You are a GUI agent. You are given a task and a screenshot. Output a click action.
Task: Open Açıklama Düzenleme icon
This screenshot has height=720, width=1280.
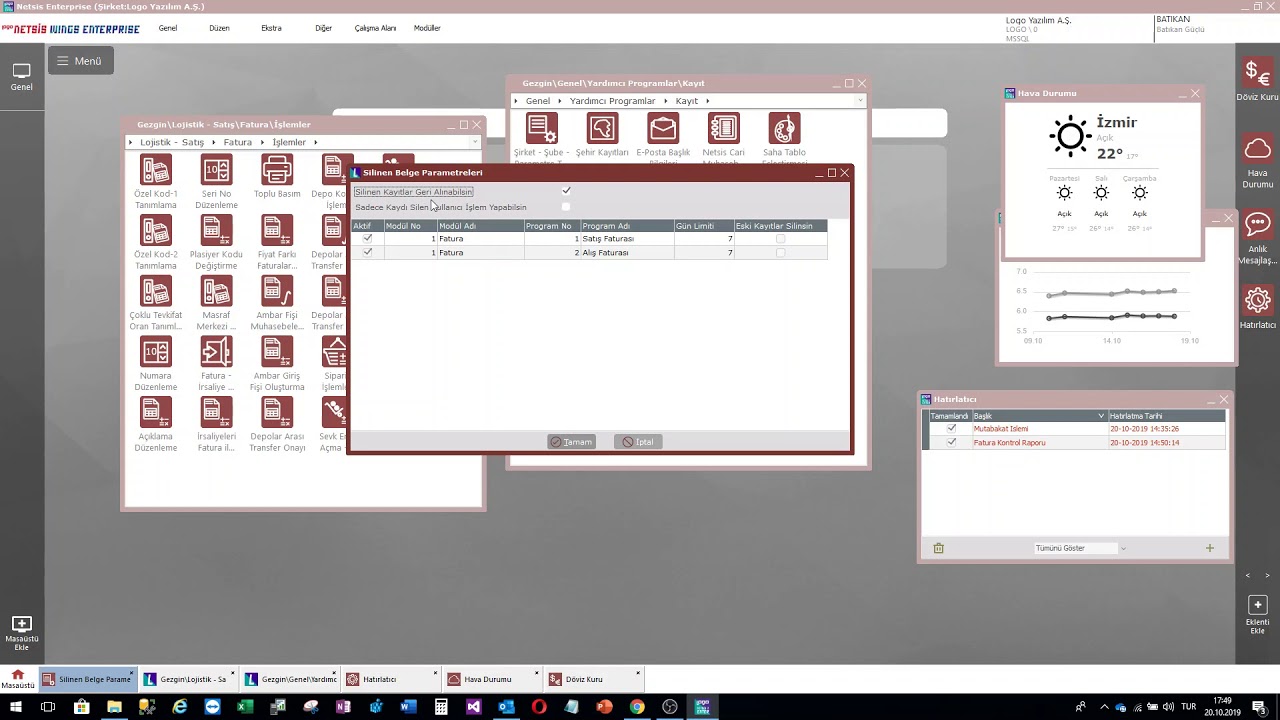(x=156, y=412)
